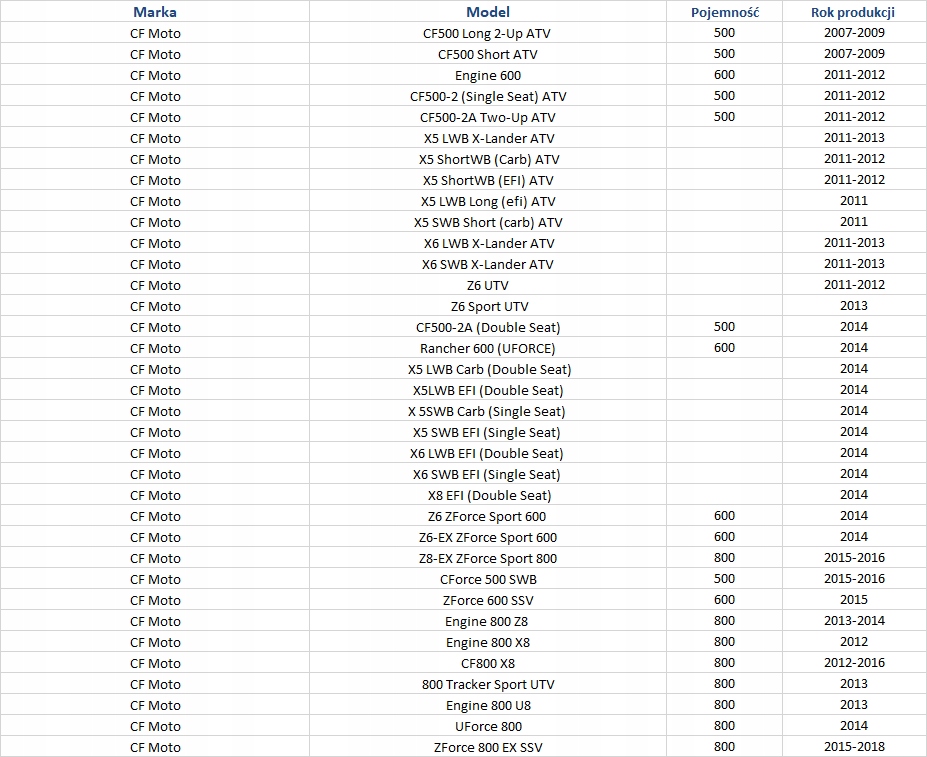Select the X8 EFI (Double Seat) cell
This screenshot has width=927, height=757.
click(487, 495)
